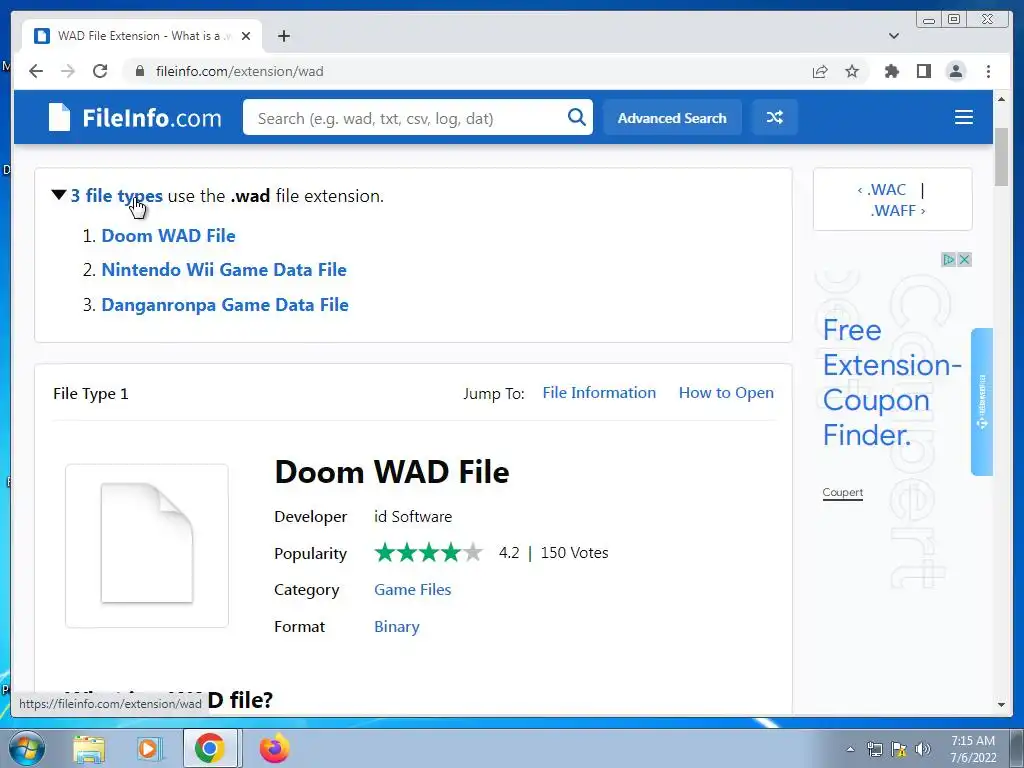Jump to How to Open section

(x=726, y=392)
